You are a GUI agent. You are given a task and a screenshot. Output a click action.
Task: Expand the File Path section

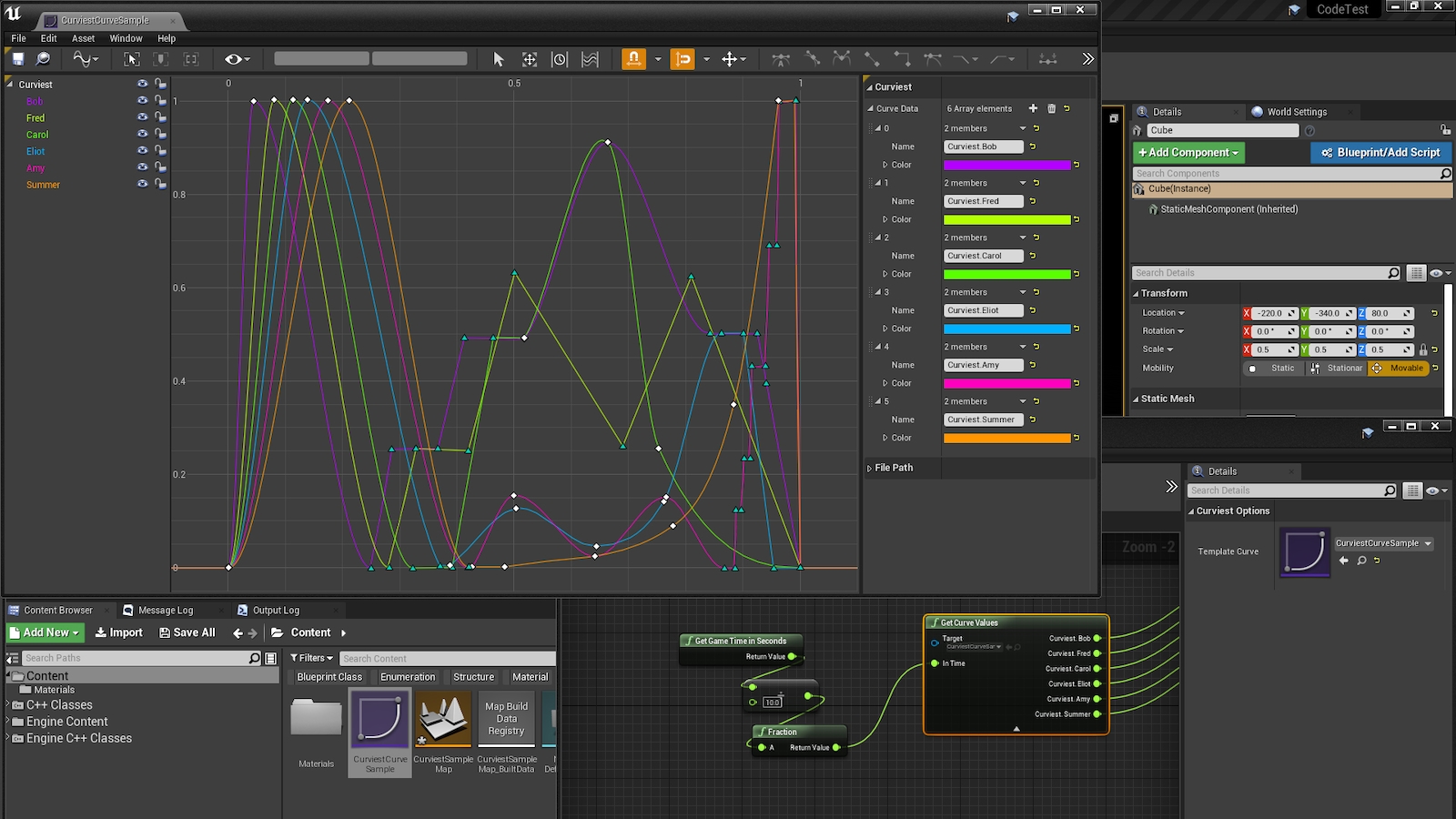(x=869, y=468)
